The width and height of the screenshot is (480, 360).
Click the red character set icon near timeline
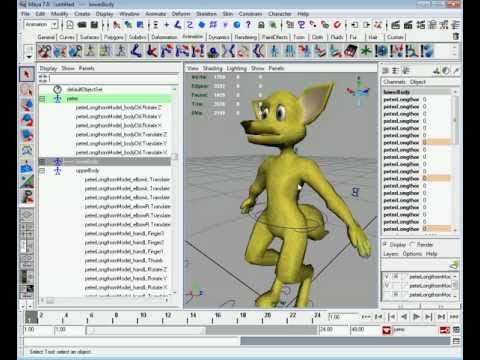(x=387, y=330)
